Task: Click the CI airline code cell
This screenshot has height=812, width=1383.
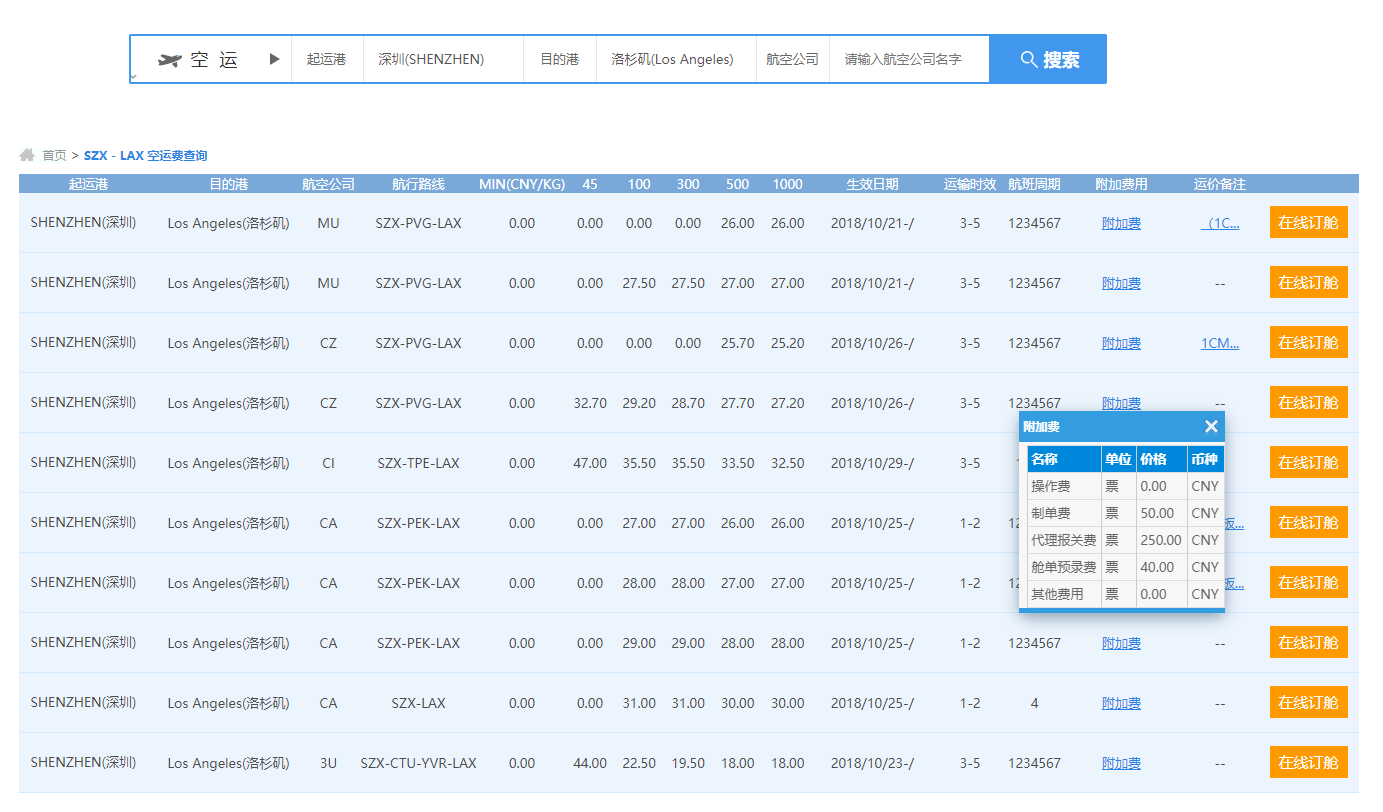Action: point(328,463)
